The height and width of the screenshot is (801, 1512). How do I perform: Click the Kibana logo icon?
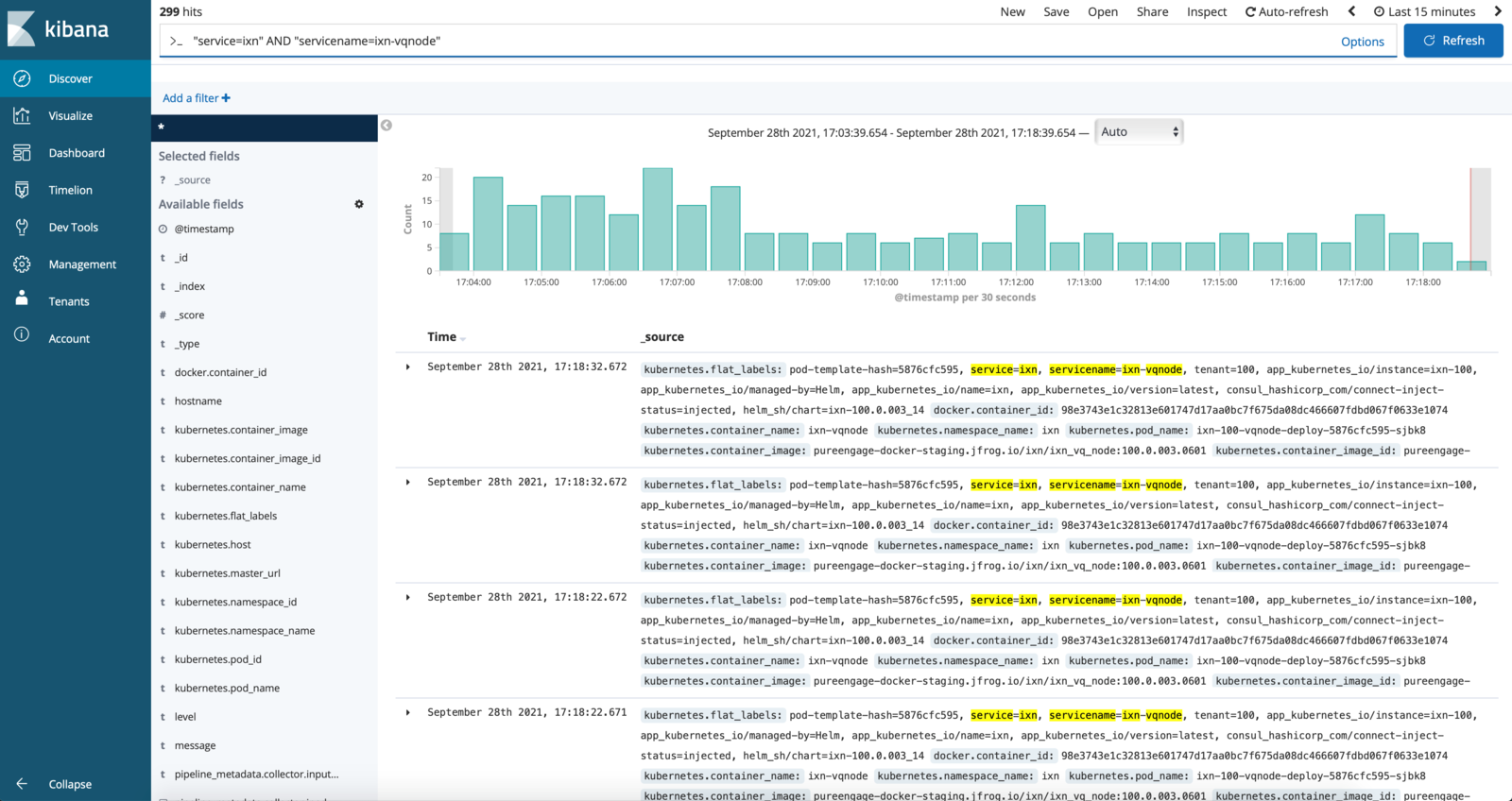pos(21,29)
